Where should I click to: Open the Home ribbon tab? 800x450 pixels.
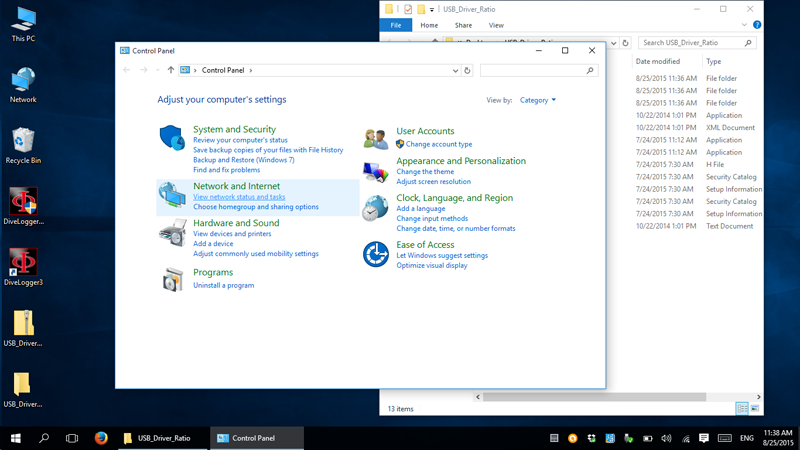(x=429, y=25)
